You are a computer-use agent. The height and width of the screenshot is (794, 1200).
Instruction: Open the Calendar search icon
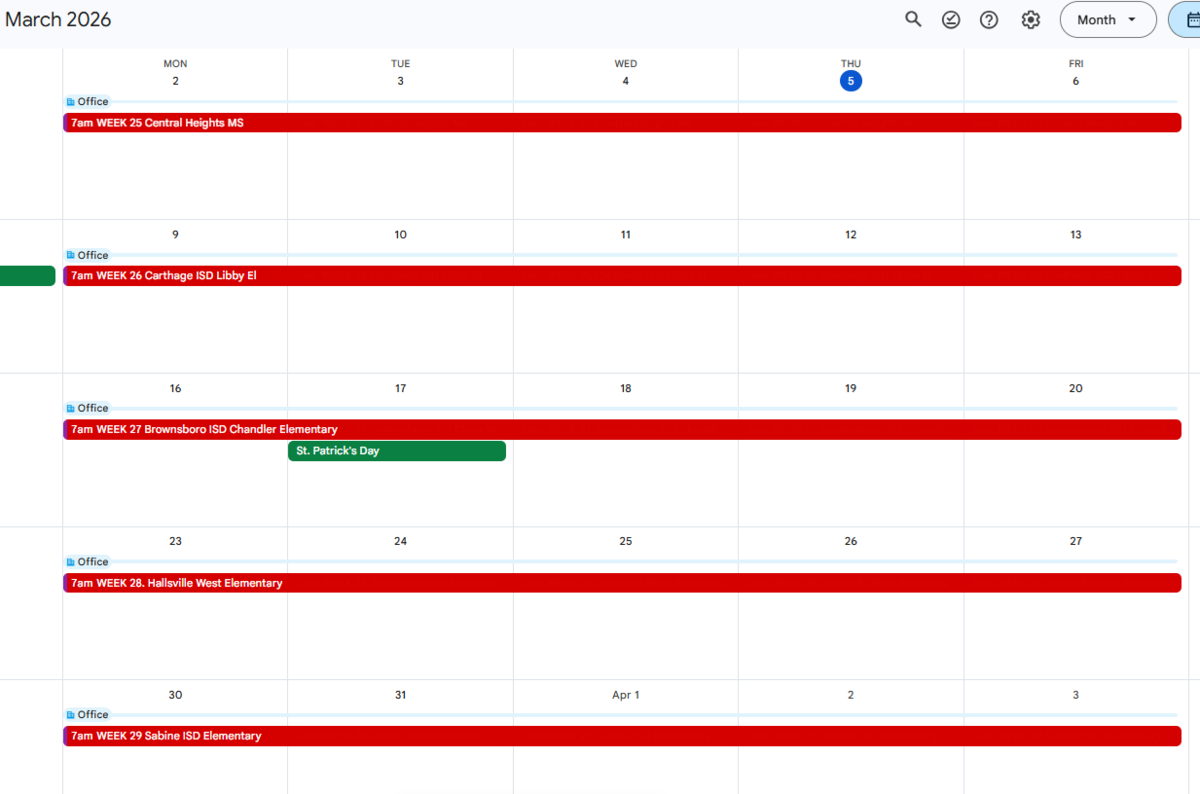point(913,19)
